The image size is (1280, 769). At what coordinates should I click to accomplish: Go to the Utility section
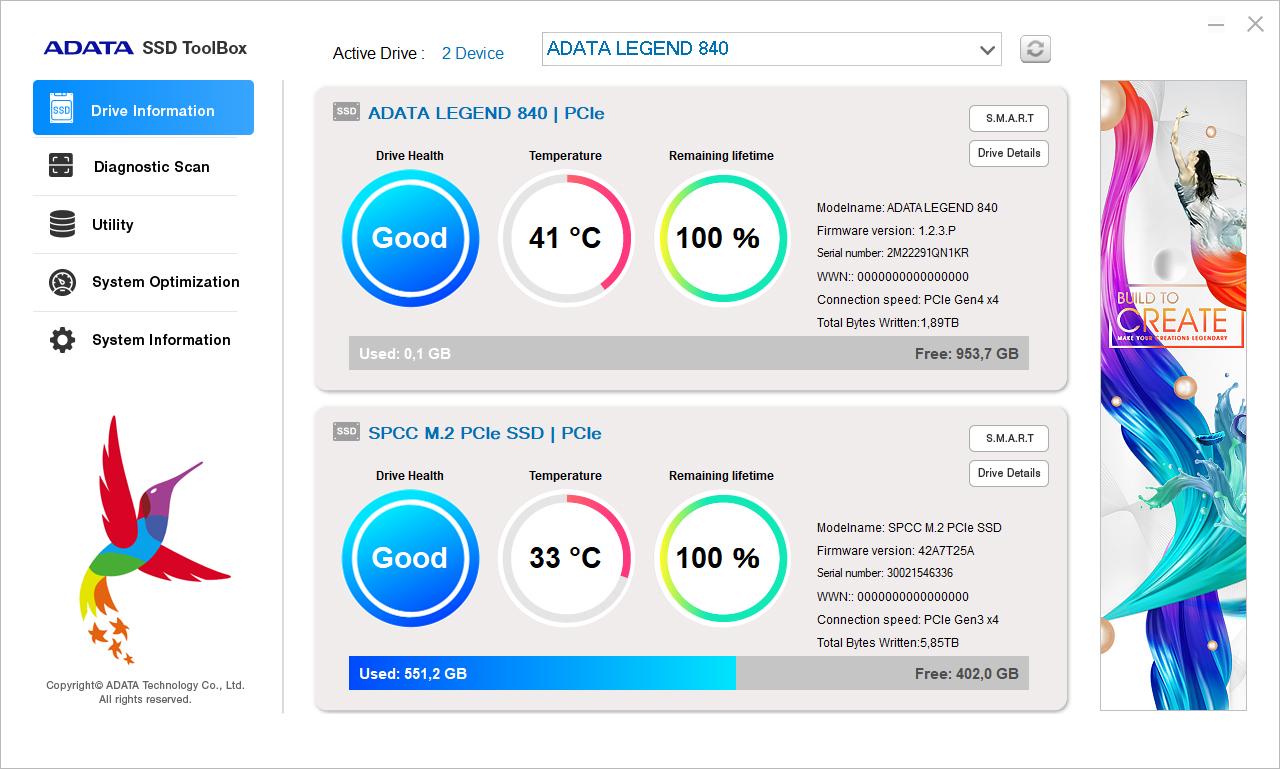tap(143, 224)
